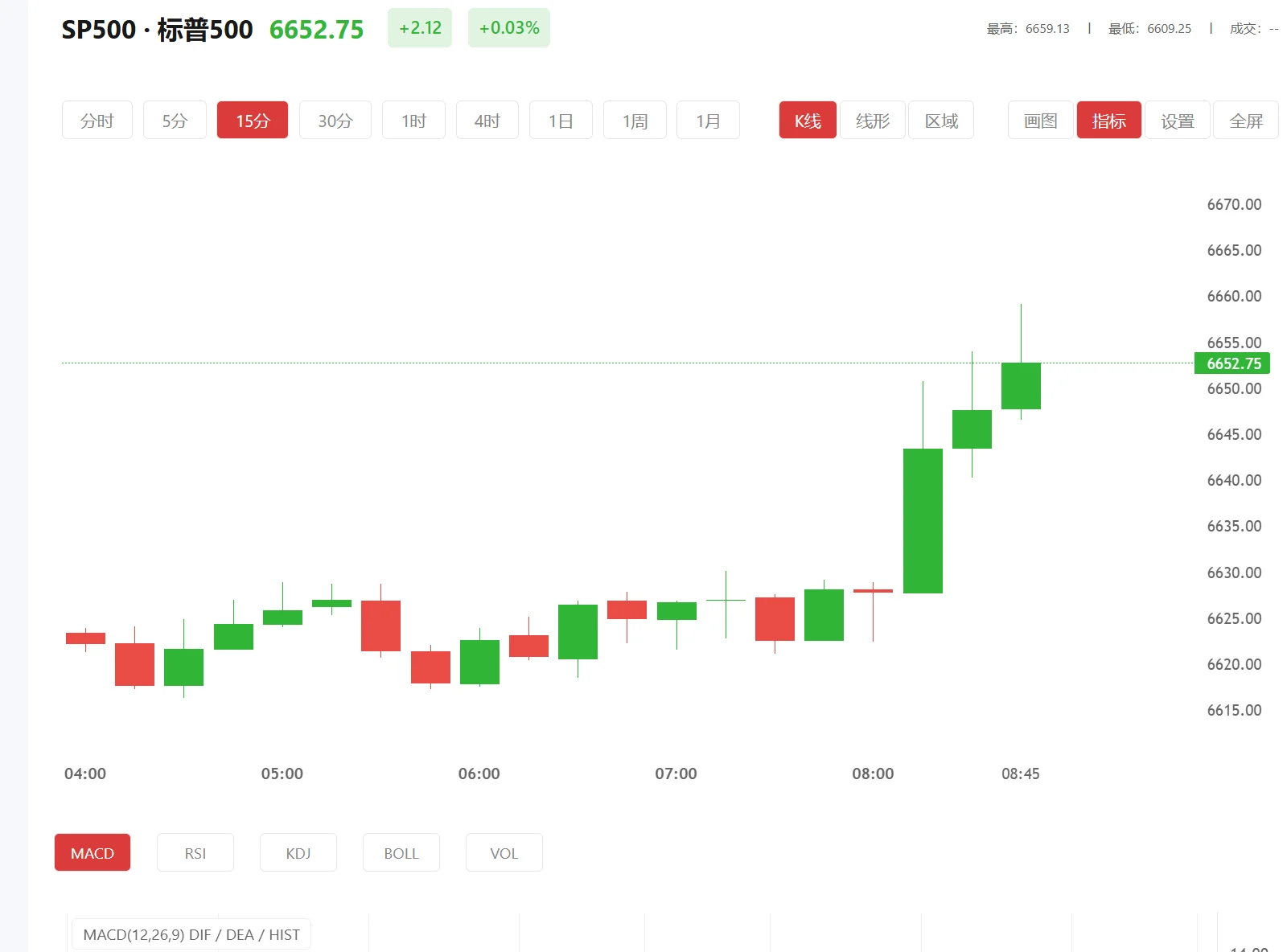Viewport: 1287px width, 952px height.
Task: Click the KDJ indicator button
Action: click(x=298, y=852)
